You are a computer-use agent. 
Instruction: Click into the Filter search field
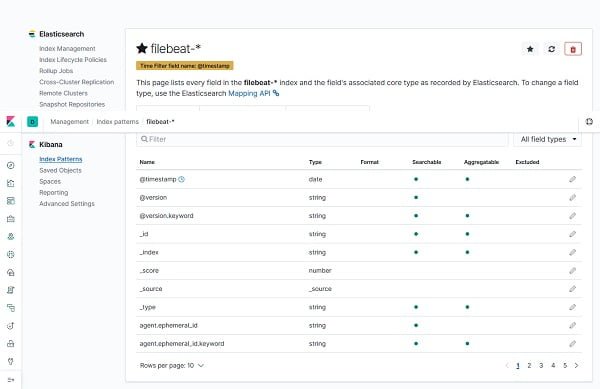pyautogui.click(x=322, y=139)
